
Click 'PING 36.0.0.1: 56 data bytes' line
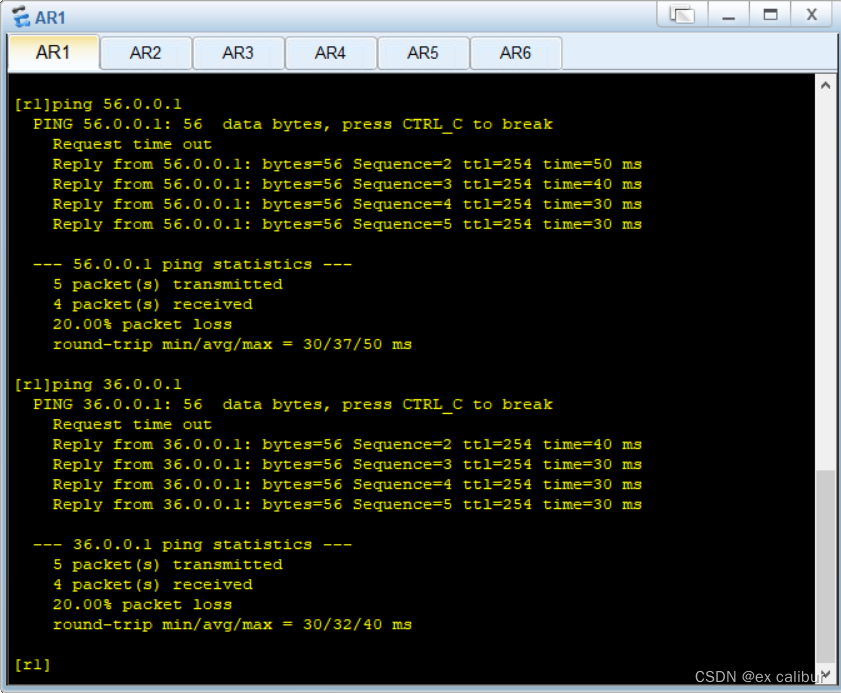[293, 404]
